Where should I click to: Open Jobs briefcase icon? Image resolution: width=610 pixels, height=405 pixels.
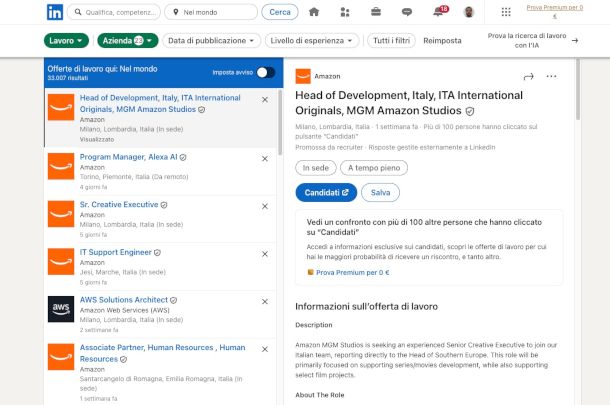[376, 12]
